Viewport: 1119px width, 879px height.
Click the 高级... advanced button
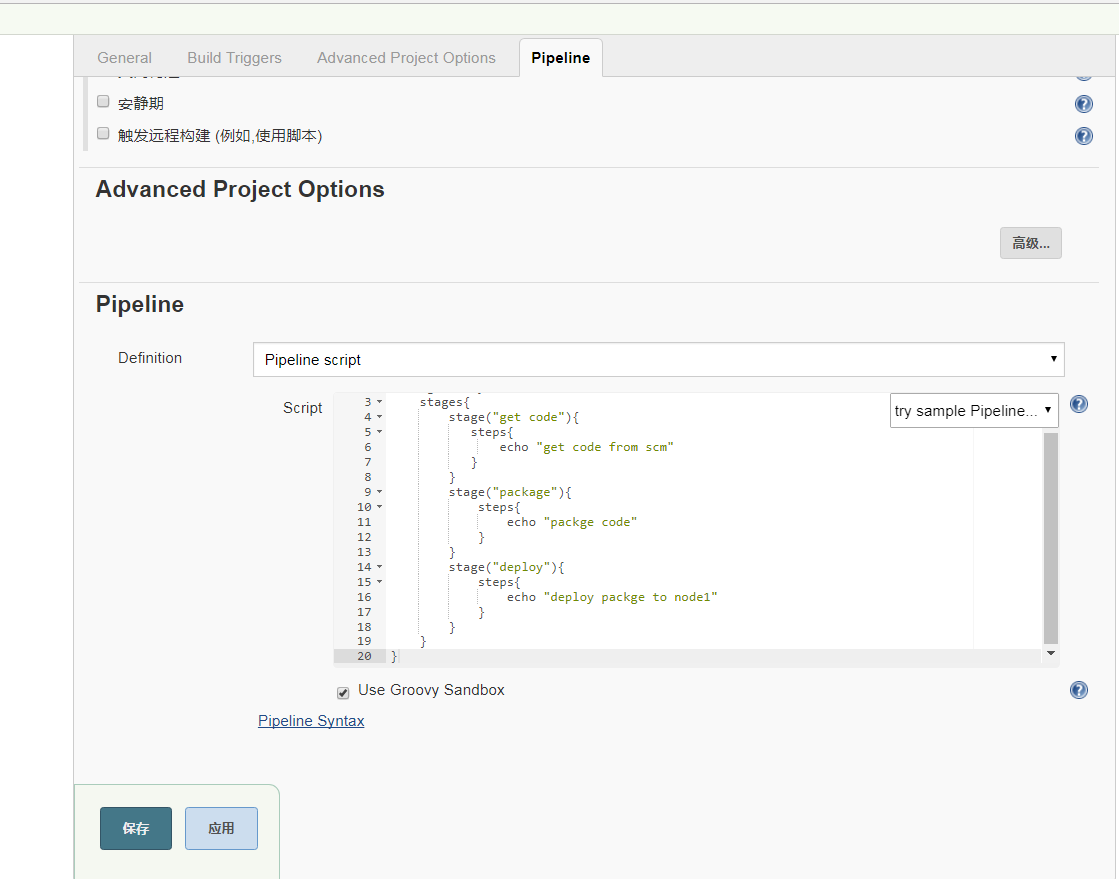pyautogui.click(x=1030, y=243)
